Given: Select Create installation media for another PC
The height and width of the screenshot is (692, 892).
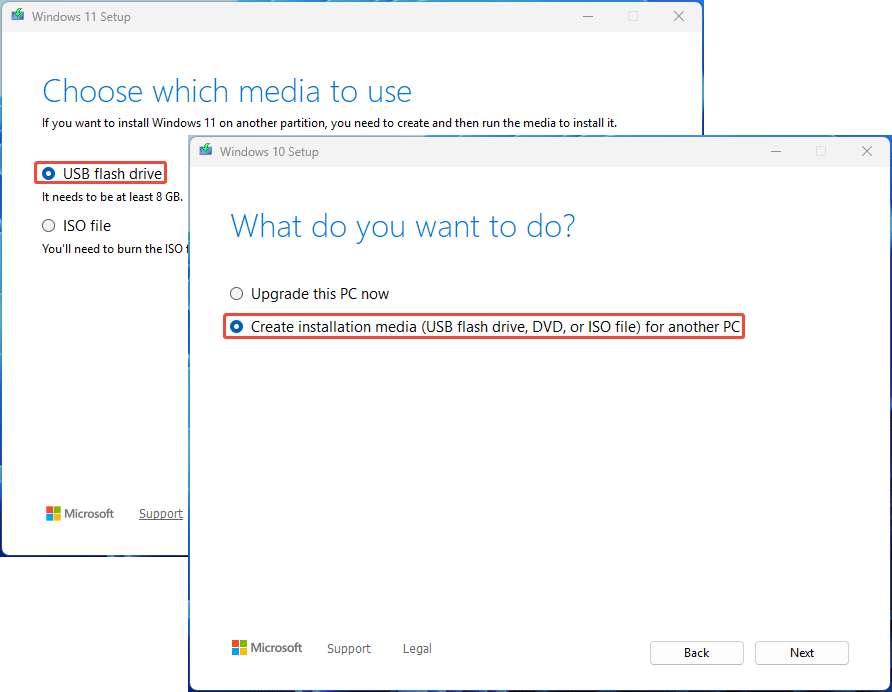Looking at the screenshot, I should tap(237, 325).
